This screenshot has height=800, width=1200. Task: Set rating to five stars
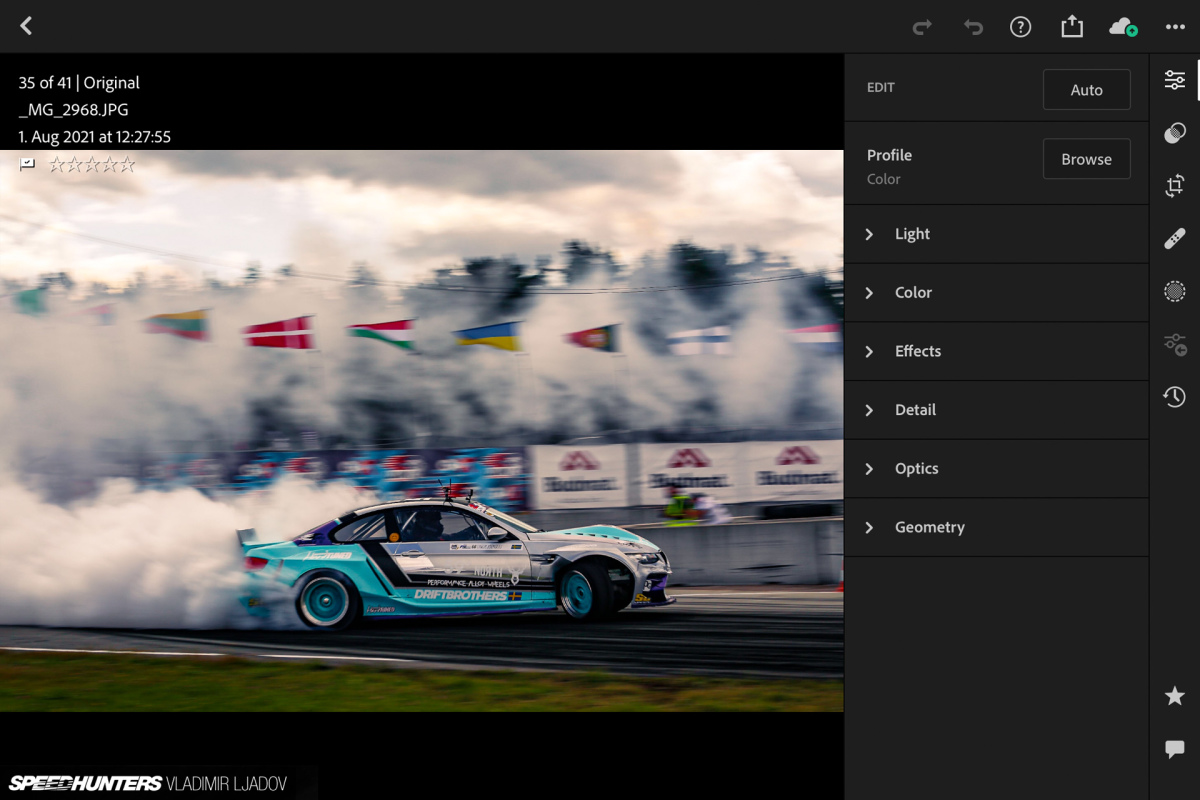point(127,164)
